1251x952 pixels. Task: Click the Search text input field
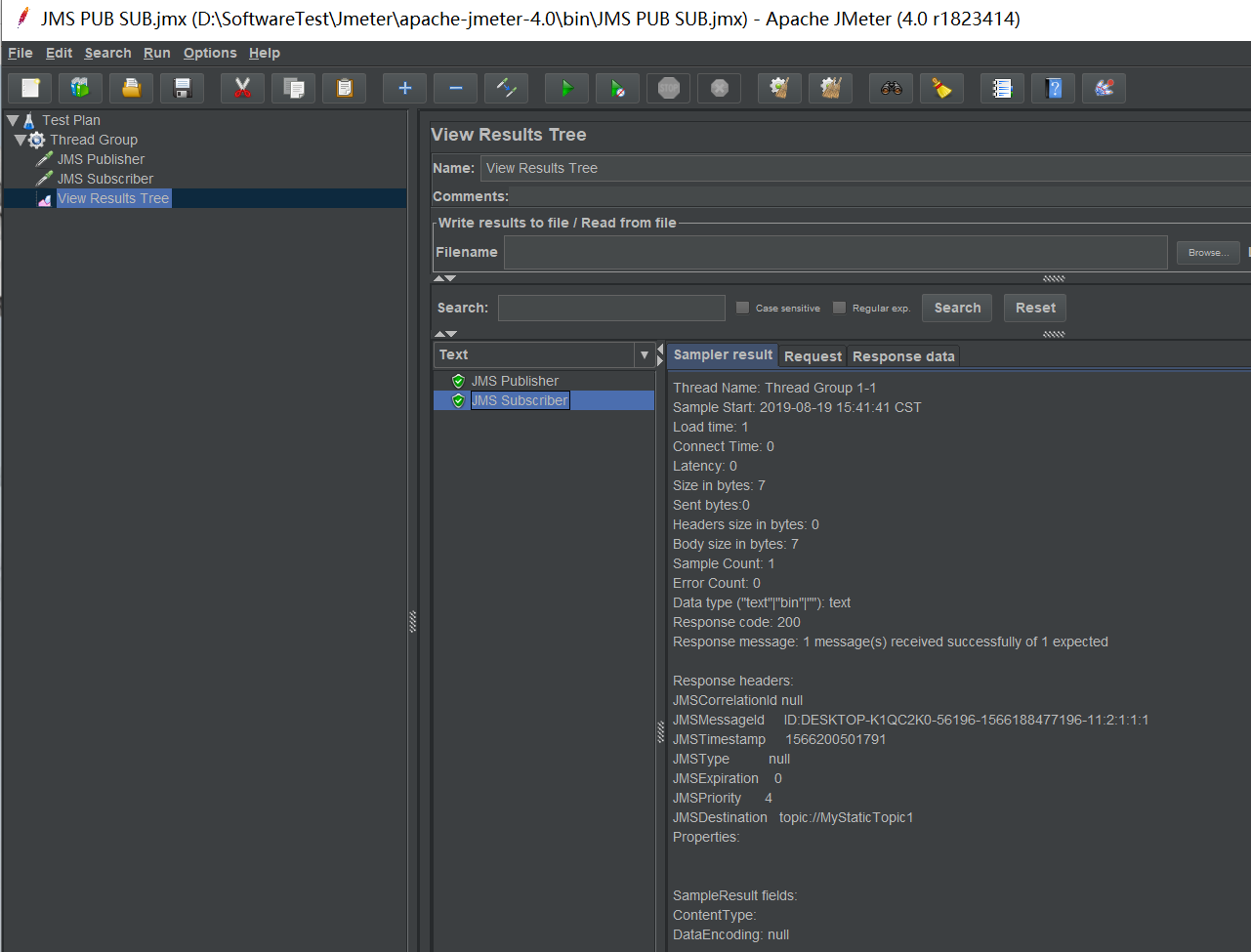[611, 308]
